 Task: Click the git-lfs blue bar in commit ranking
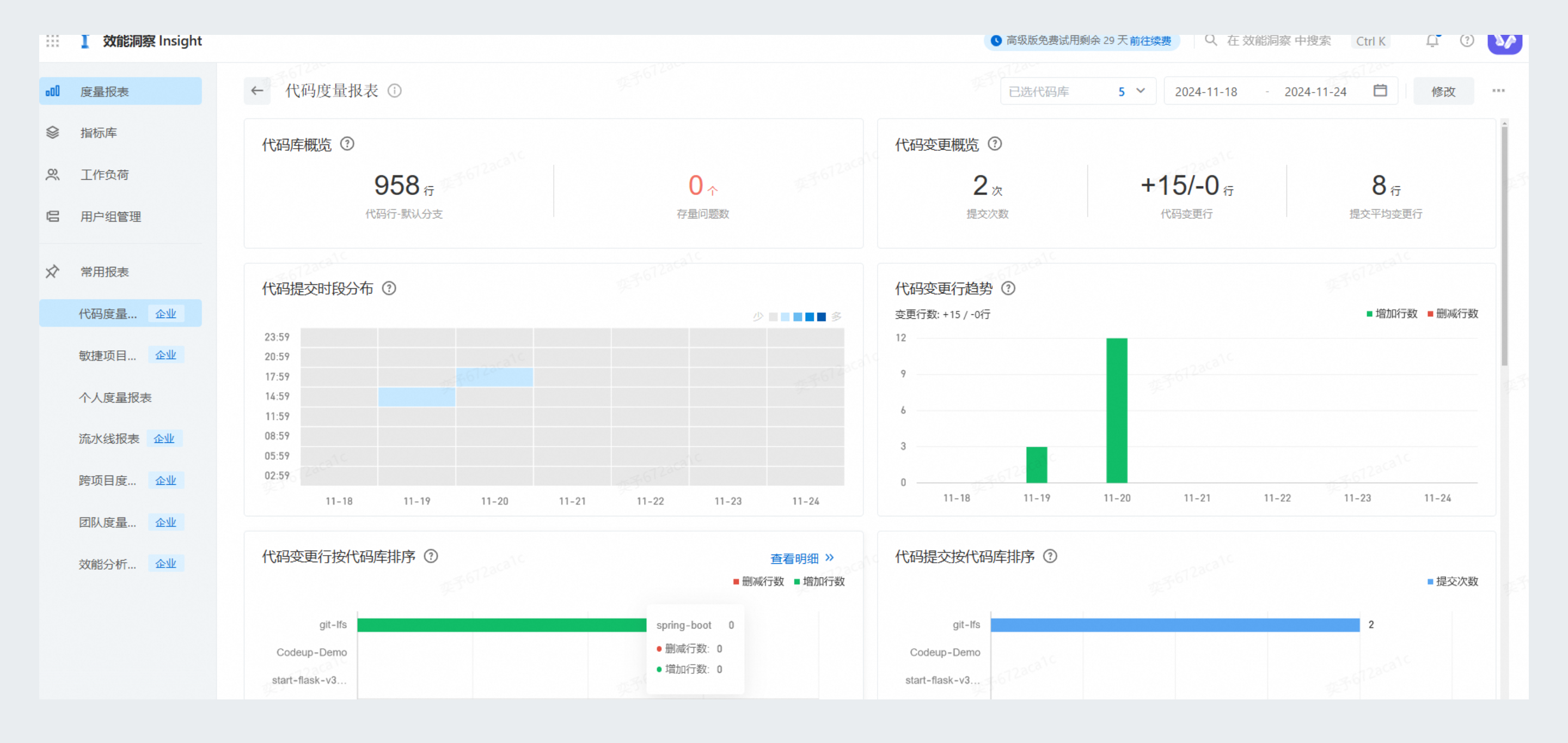pyautogui.click(x=1175, y=625)
